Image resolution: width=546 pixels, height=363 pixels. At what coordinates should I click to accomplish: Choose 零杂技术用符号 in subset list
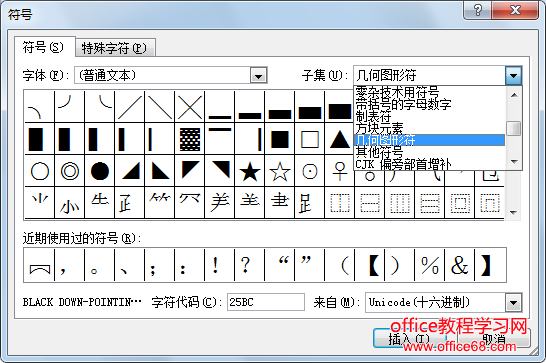tap(429, 92)
